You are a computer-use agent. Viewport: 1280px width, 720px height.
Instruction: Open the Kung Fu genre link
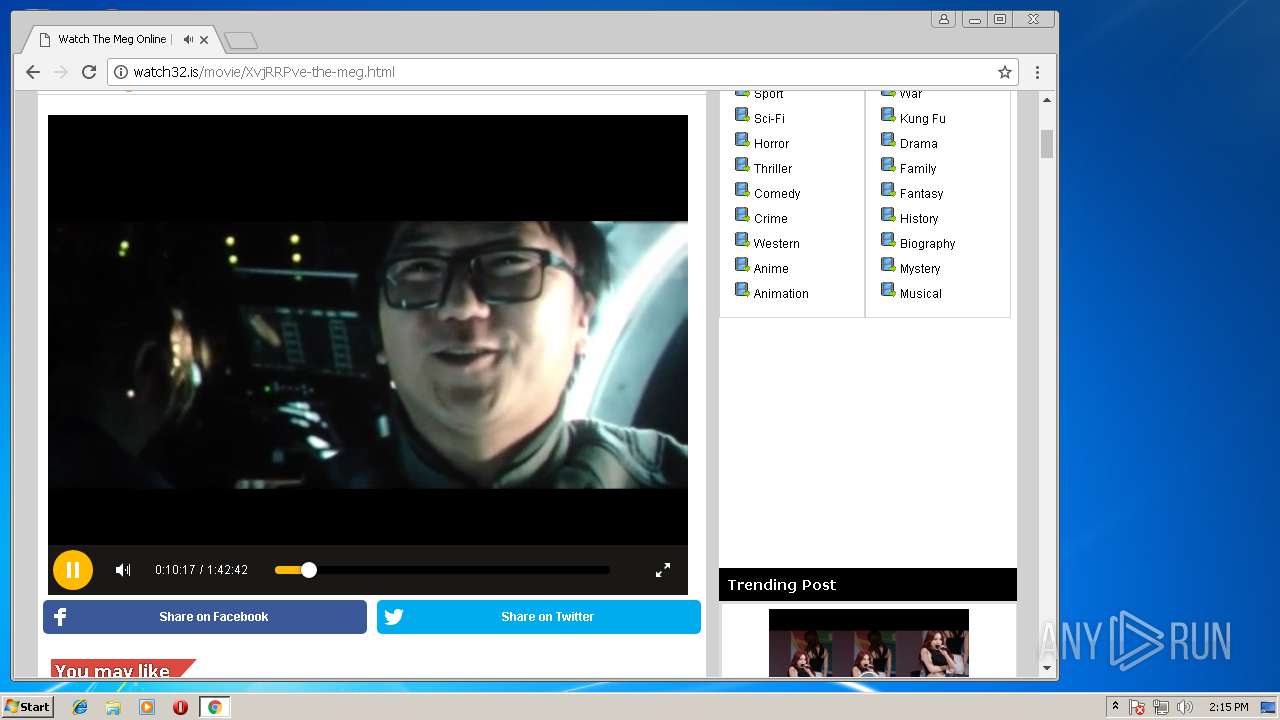pos(922,118)
